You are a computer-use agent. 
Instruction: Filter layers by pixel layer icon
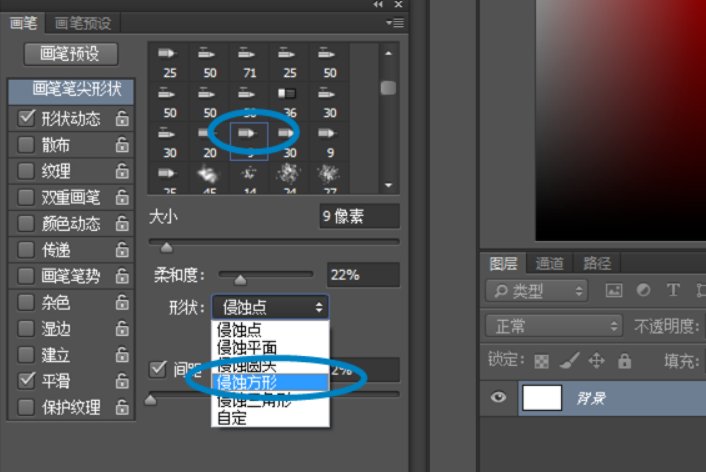[x=614, y=290]
